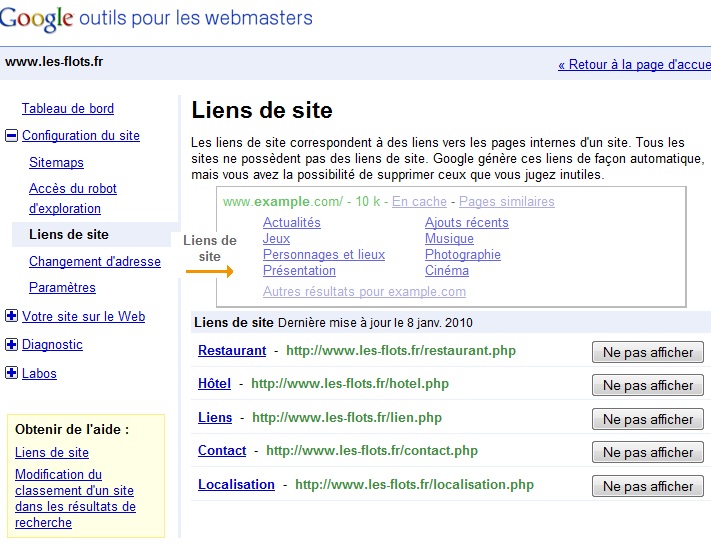Click the Google logo
This screenshot has width=711, height=547.
pos(36,19)
